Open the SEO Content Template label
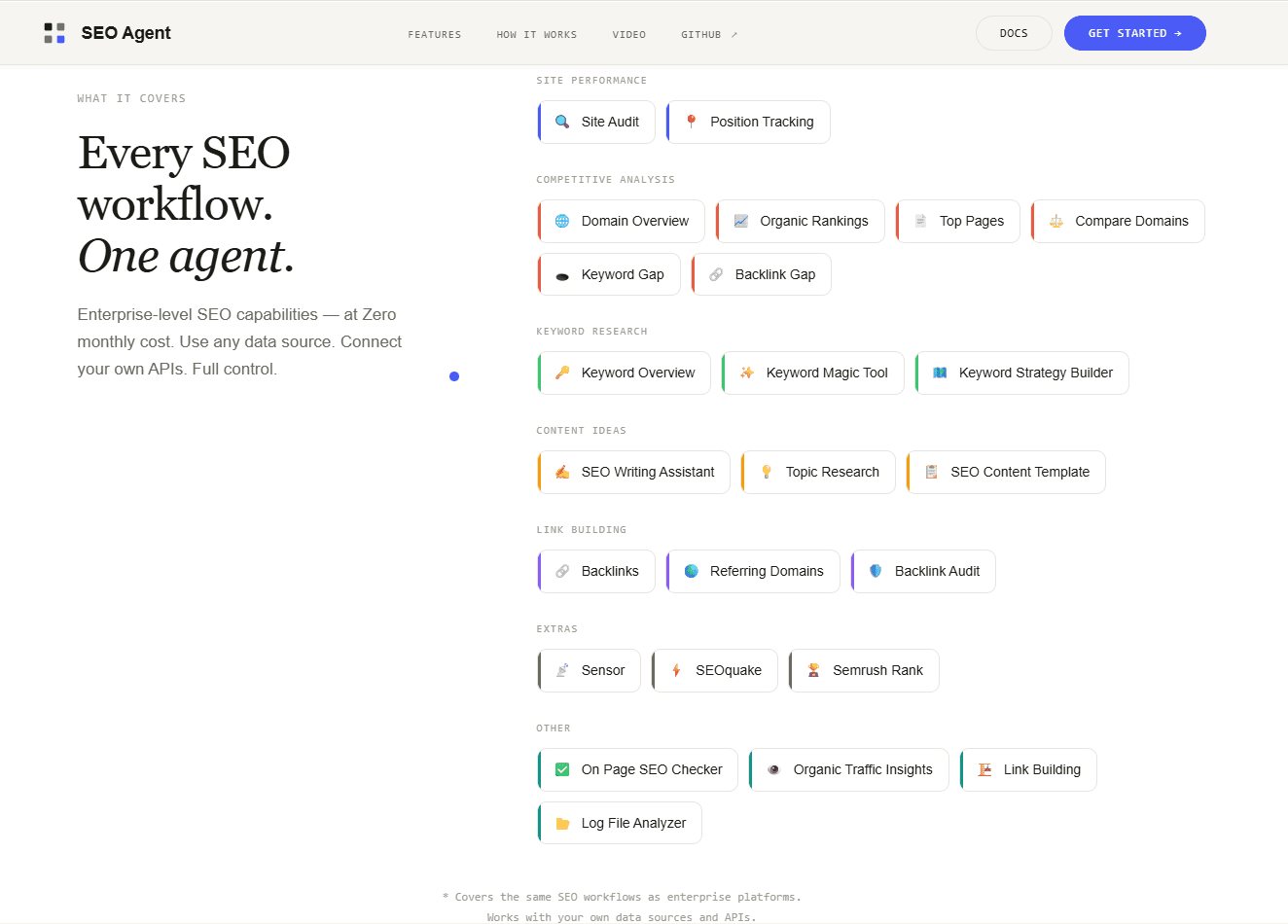 pyautogui.click(x=1020, y=472)
